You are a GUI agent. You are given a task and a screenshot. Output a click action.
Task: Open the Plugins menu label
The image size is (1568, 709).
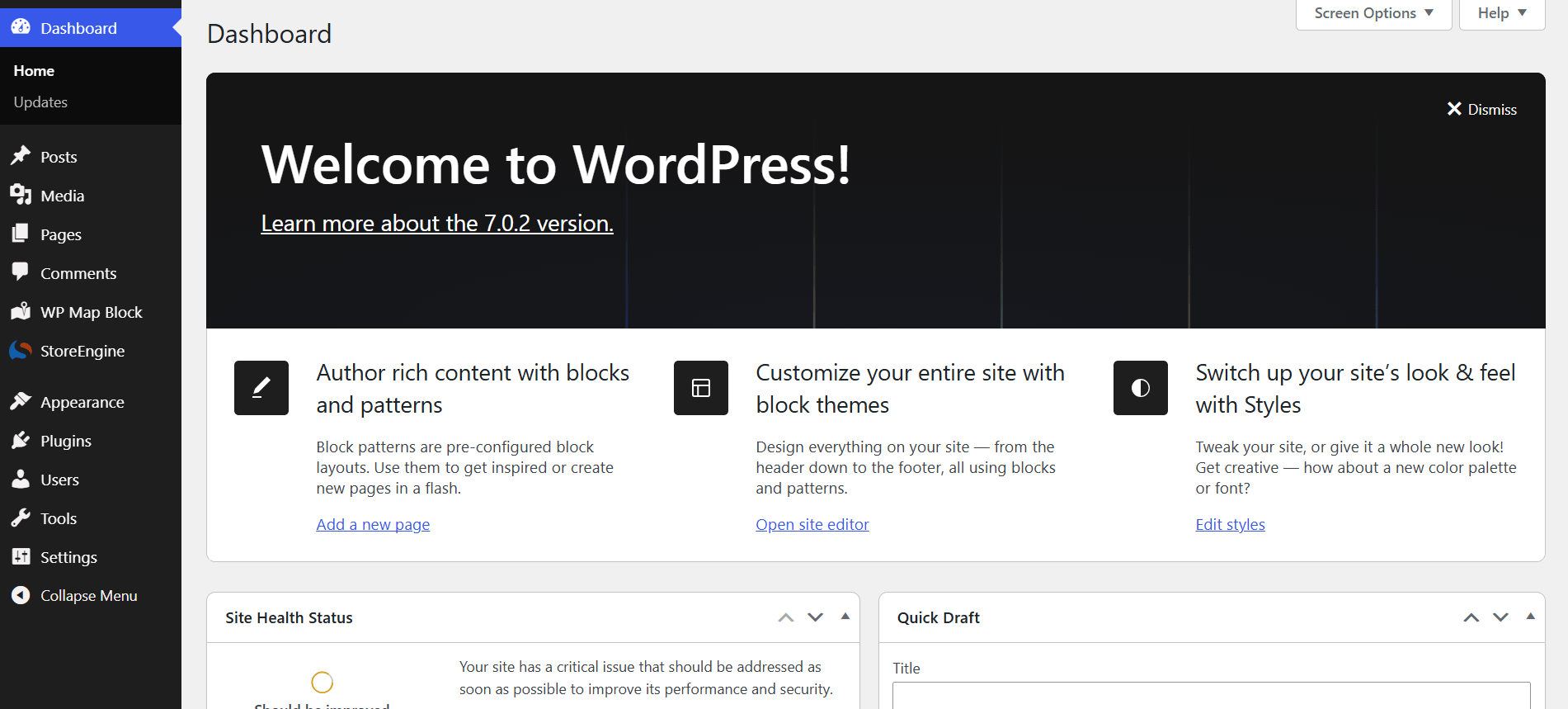click(x=66, y=441)
